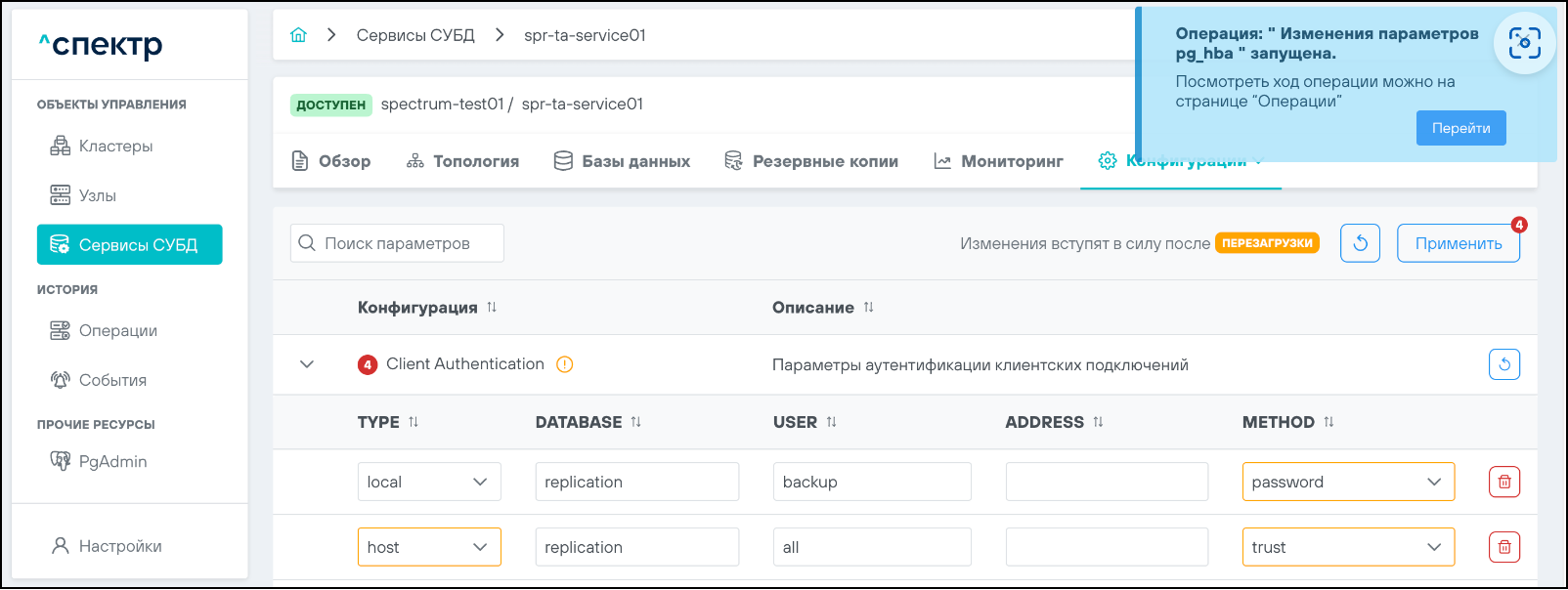The width and height of the screenshot is (1568, 590).
Task: Click the warning icon near Client Authentication
Action: click(x=564, y=364)
